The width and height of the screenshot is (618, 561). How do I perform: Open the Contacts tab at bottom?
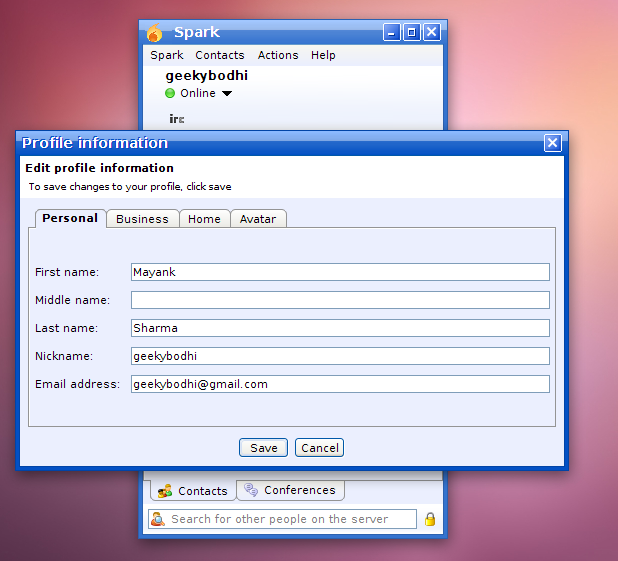point(193,491)
